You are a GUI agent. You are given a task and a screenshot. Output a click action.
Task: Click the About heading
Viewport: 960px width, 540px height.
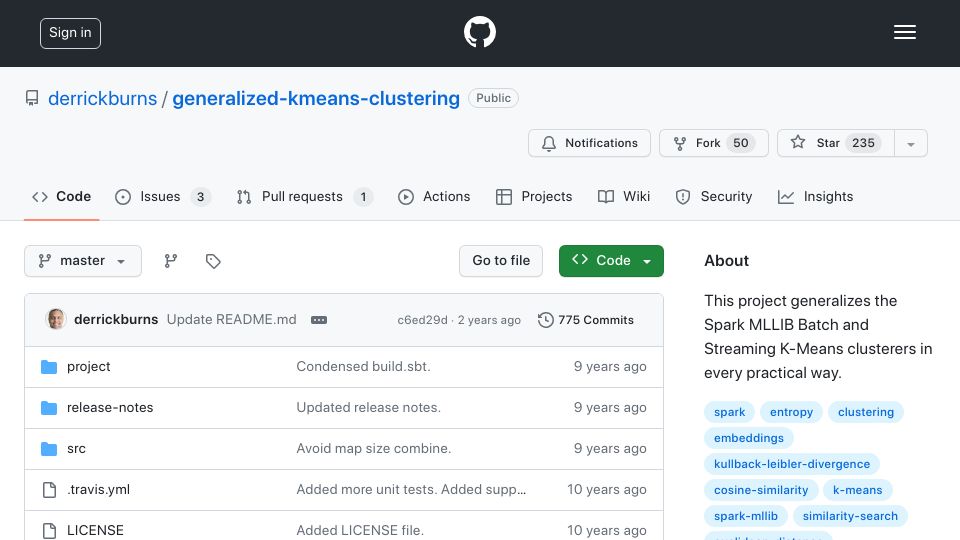point(726,261)
